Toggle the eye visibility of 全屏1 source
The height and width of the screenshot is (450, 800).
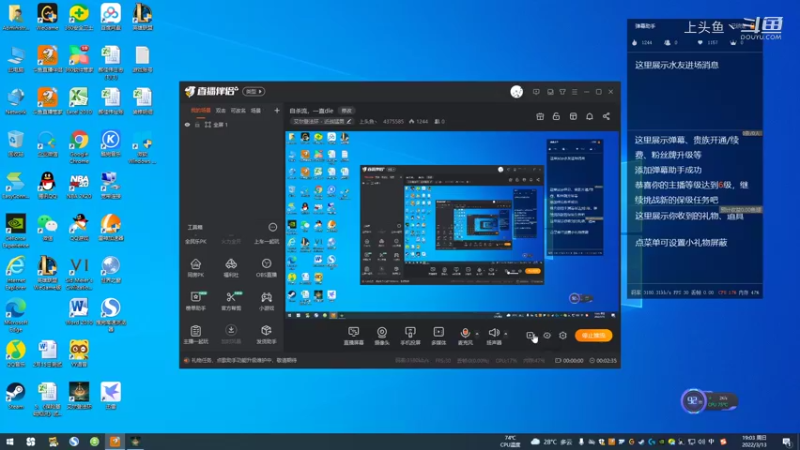tap(187, 124)
